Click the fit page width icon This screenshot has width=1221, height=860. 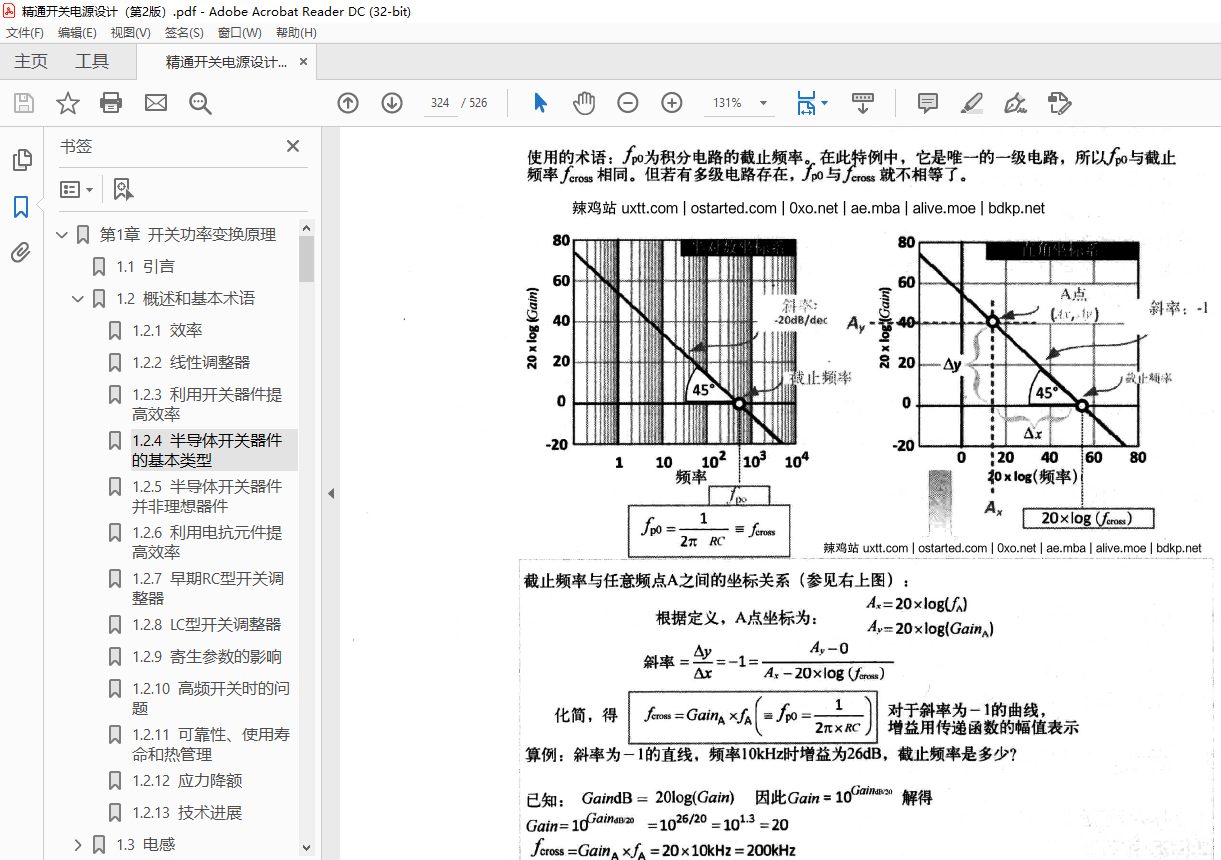(806, 103)
